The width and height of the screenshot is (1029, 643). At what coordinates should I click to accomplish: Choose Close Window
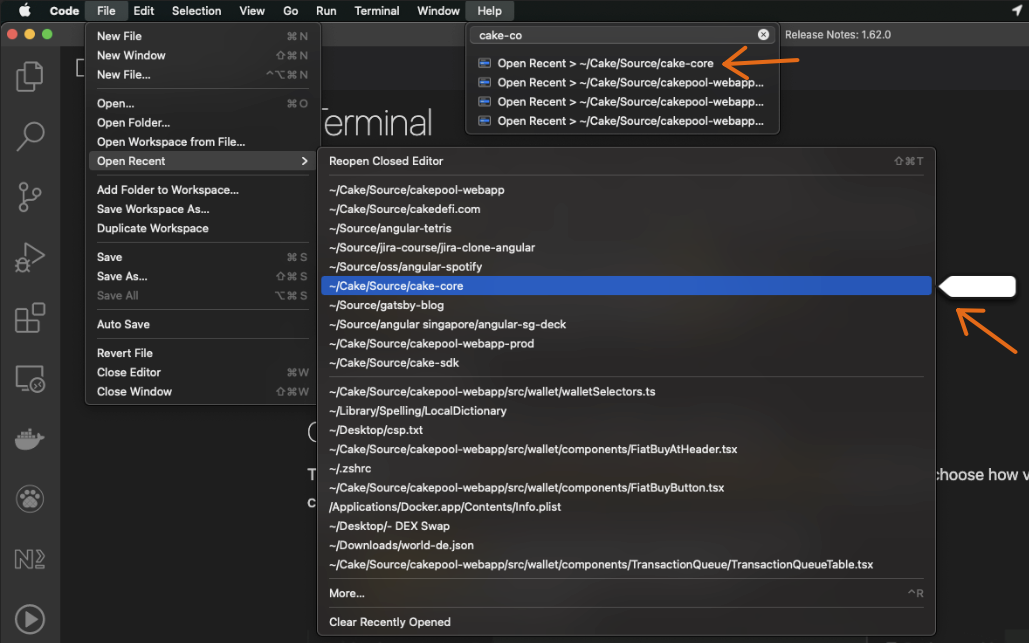tap(202, 391)
